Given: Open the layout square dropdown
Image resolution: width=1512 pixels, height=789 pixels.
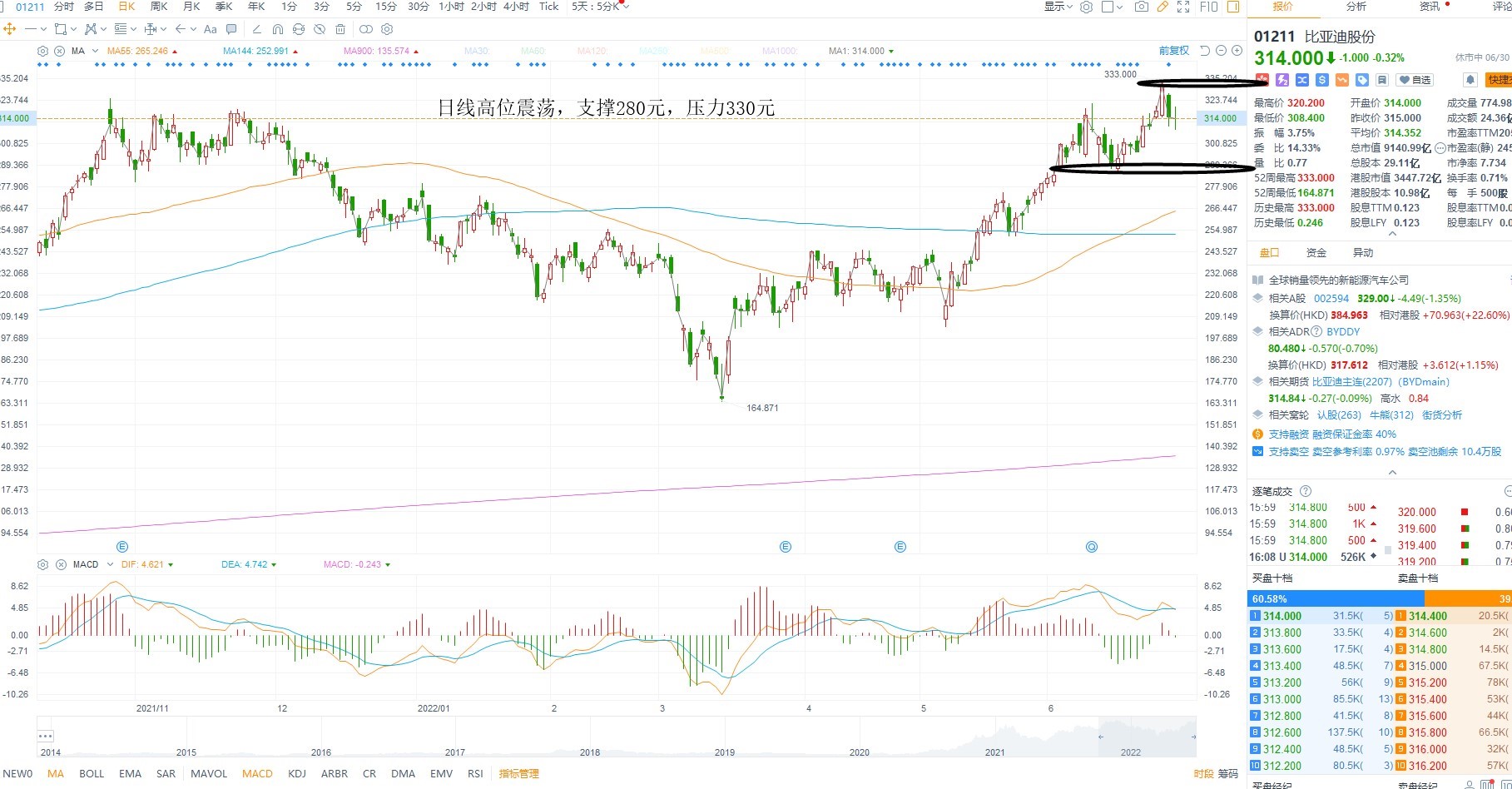Looking at the screenshot, I should tap(1112, 7).
